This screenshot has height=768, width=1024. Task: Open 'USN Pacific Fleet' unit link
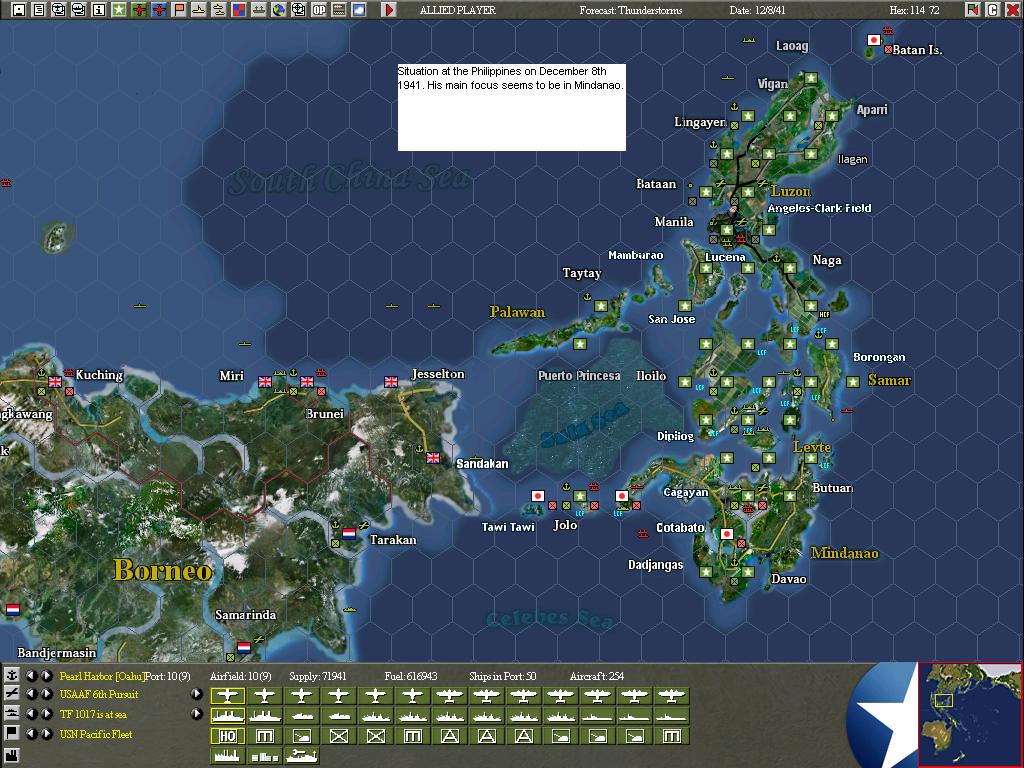(96, 734)
